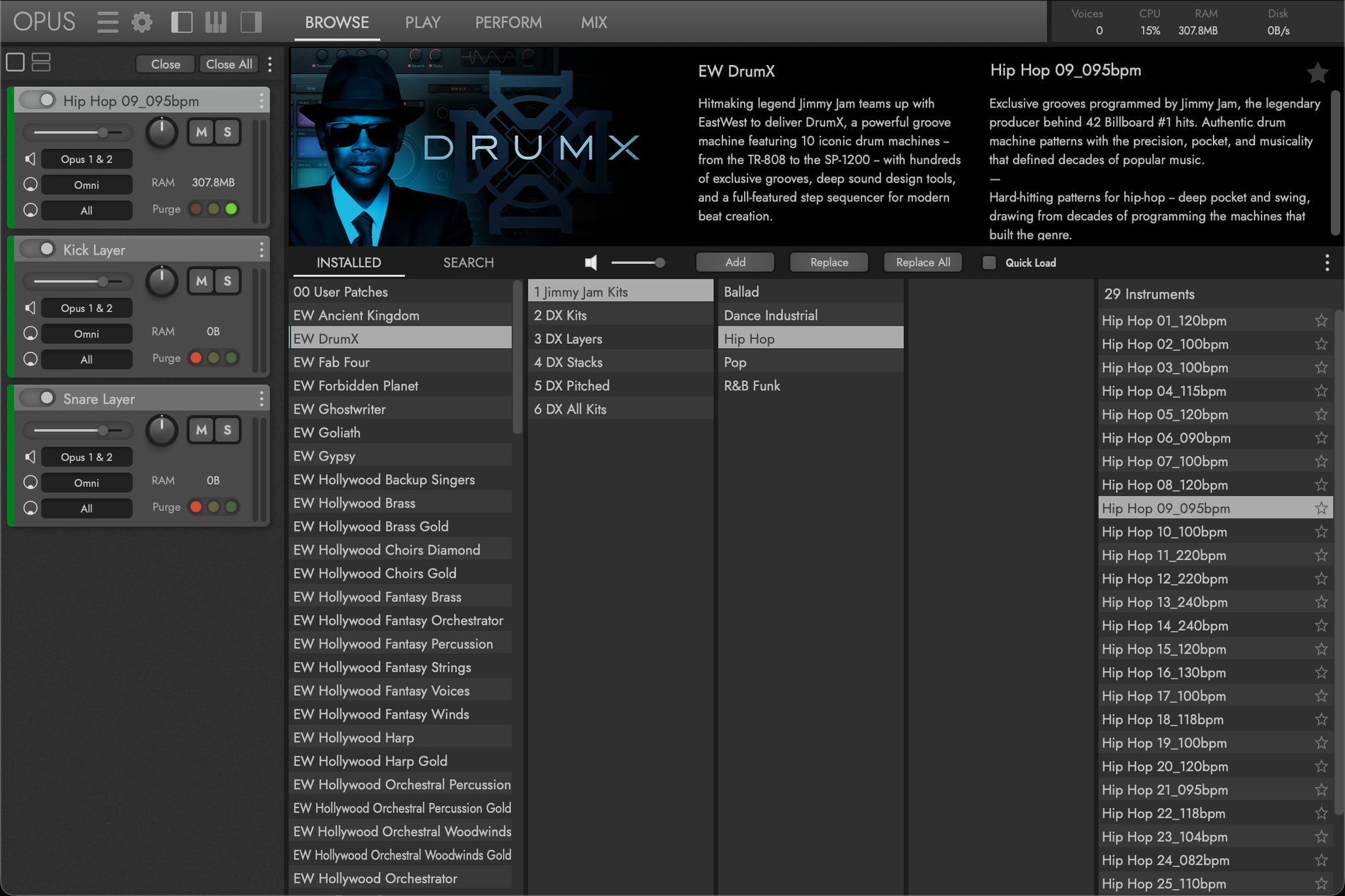Solo the Hip Hop 09_095bpm instrument
The width and height of the screenshot is (1345, 896).
(x=227, y=132)
